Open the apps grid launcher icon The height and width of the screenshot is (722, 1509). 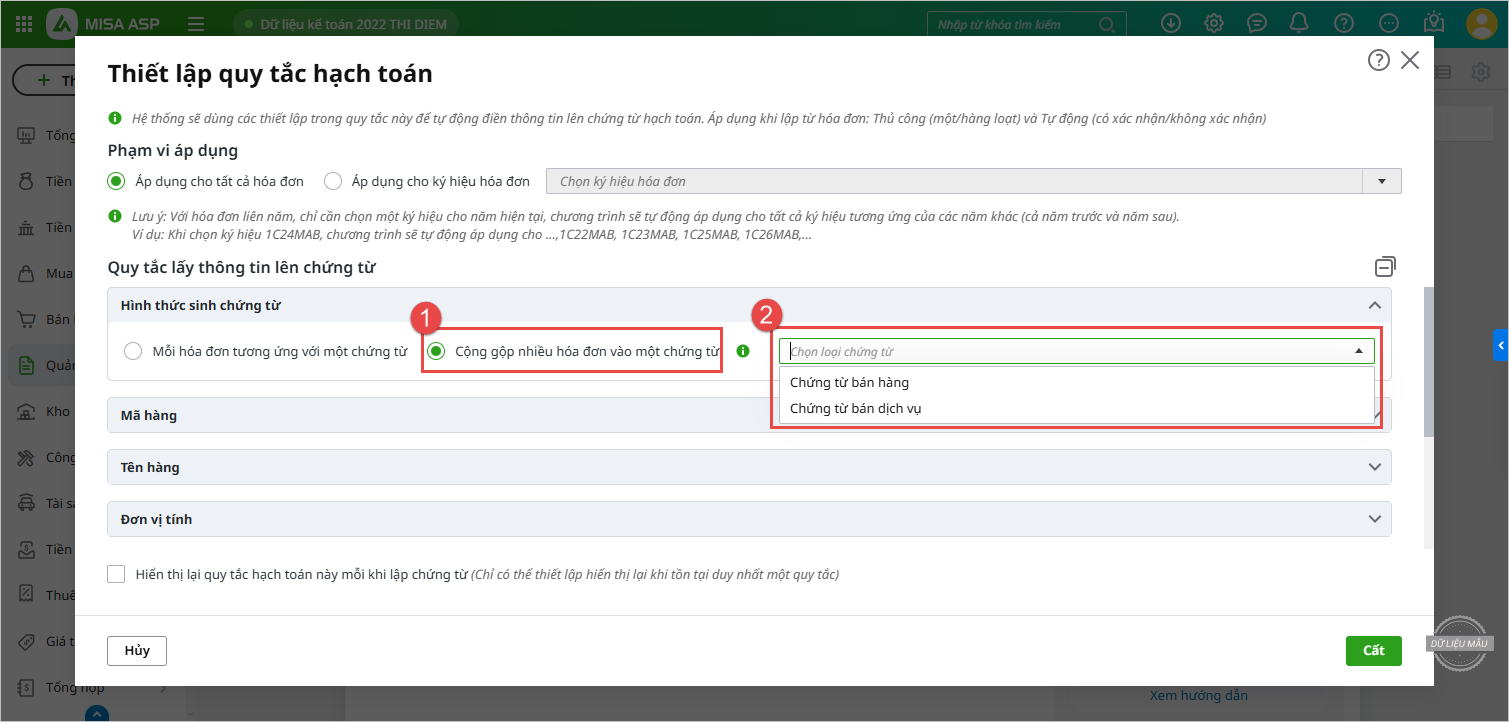pyautogui.click(x=24, y=23)
